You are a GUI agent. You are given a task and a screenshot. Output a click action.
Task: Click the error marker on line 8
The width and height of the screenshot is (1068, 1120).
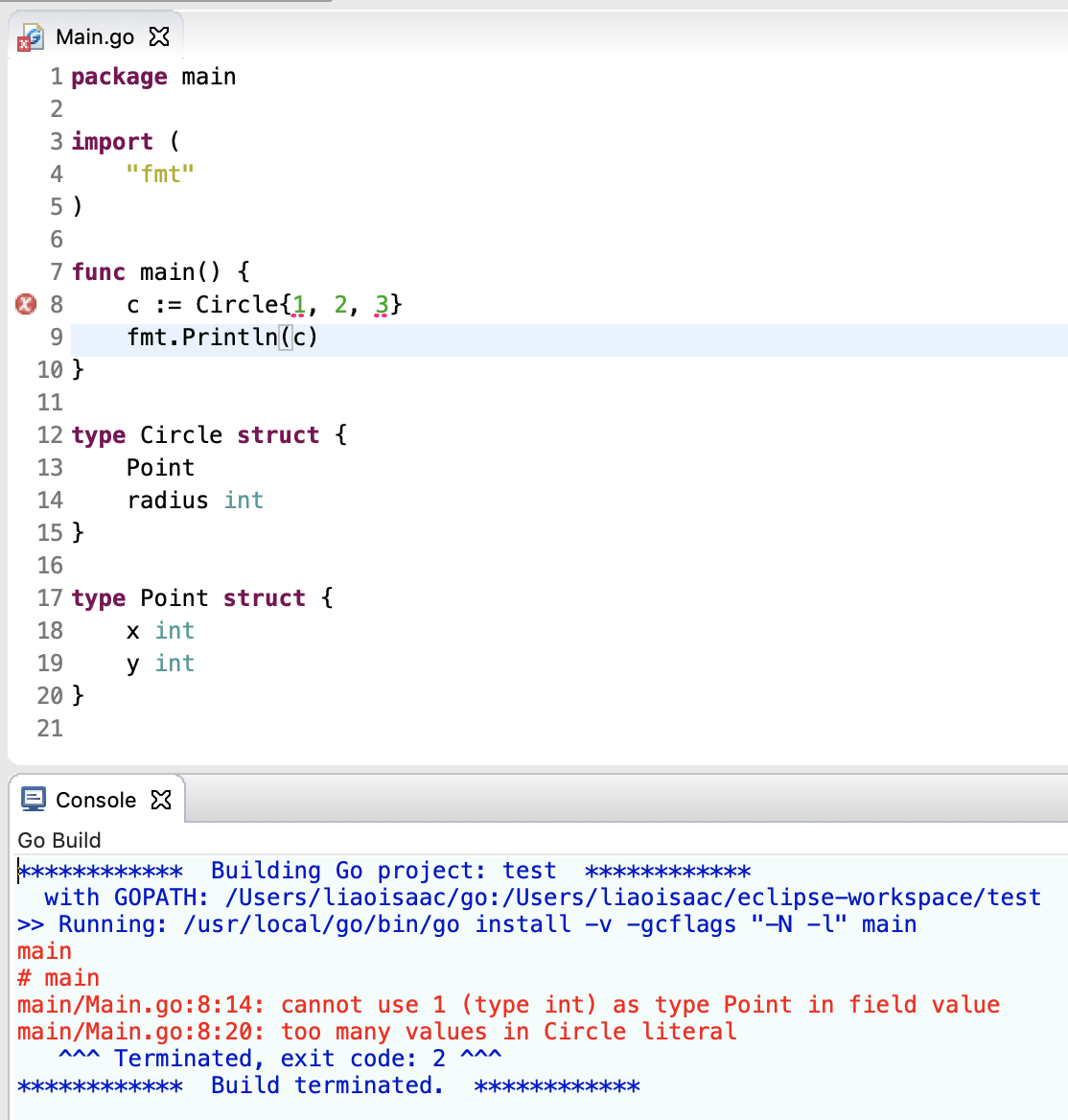tap(26, 304)
